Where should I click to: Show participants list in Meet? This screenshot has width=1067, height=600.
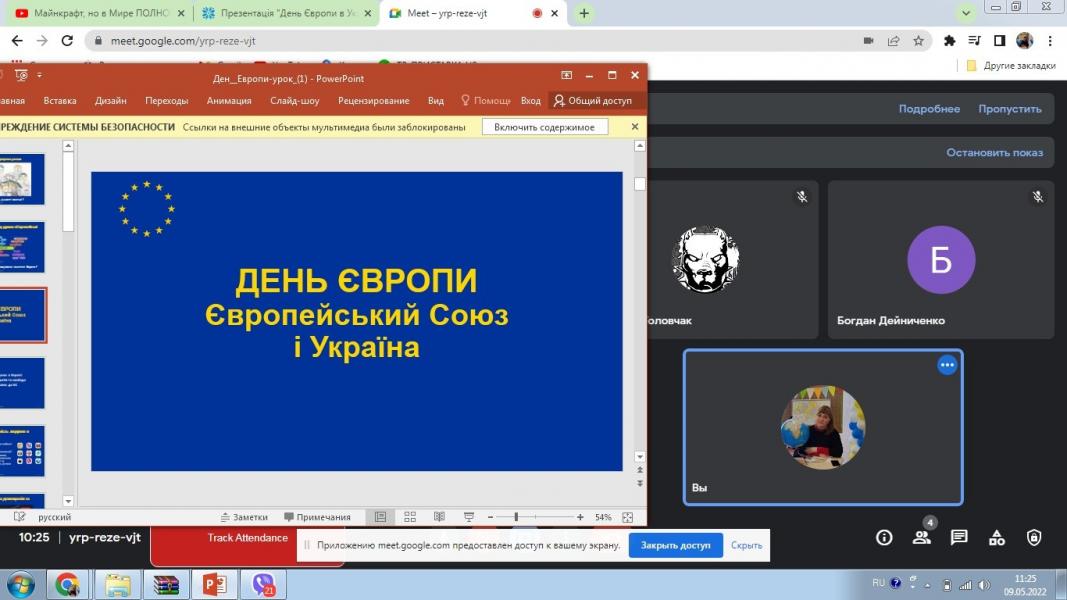(921, 538)
